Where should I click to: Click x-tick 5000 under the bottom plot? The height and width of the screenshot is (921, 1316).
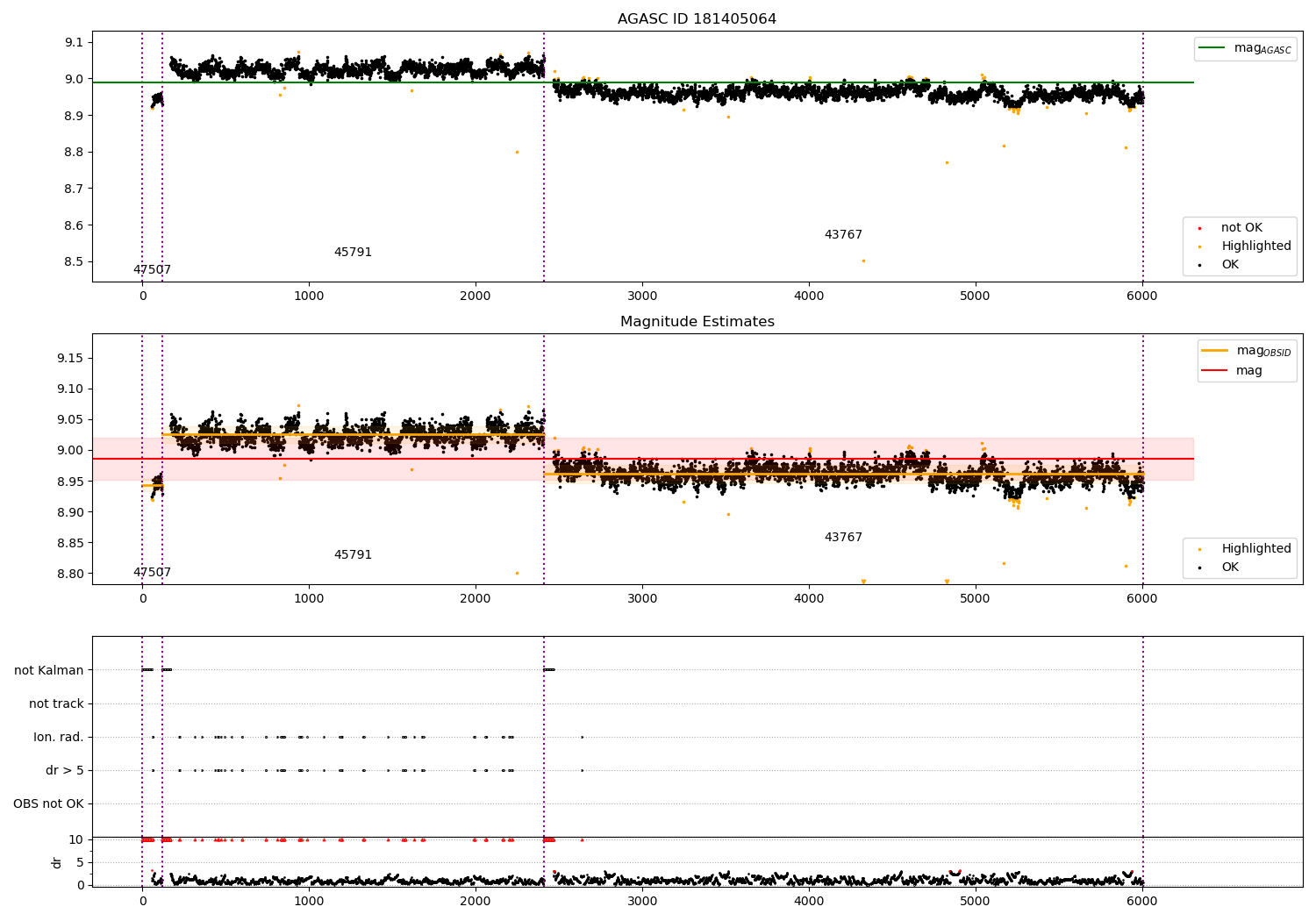click(976, 901)
